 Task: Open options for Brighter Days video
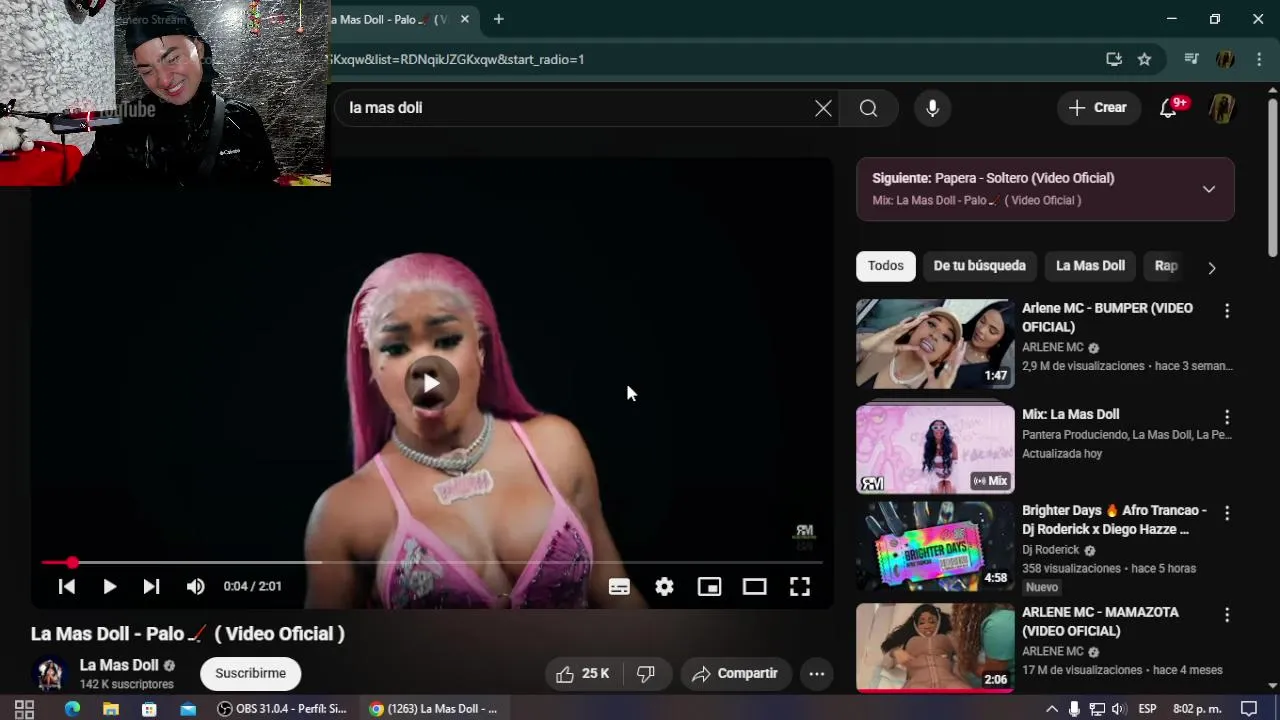click(1227, 513)
